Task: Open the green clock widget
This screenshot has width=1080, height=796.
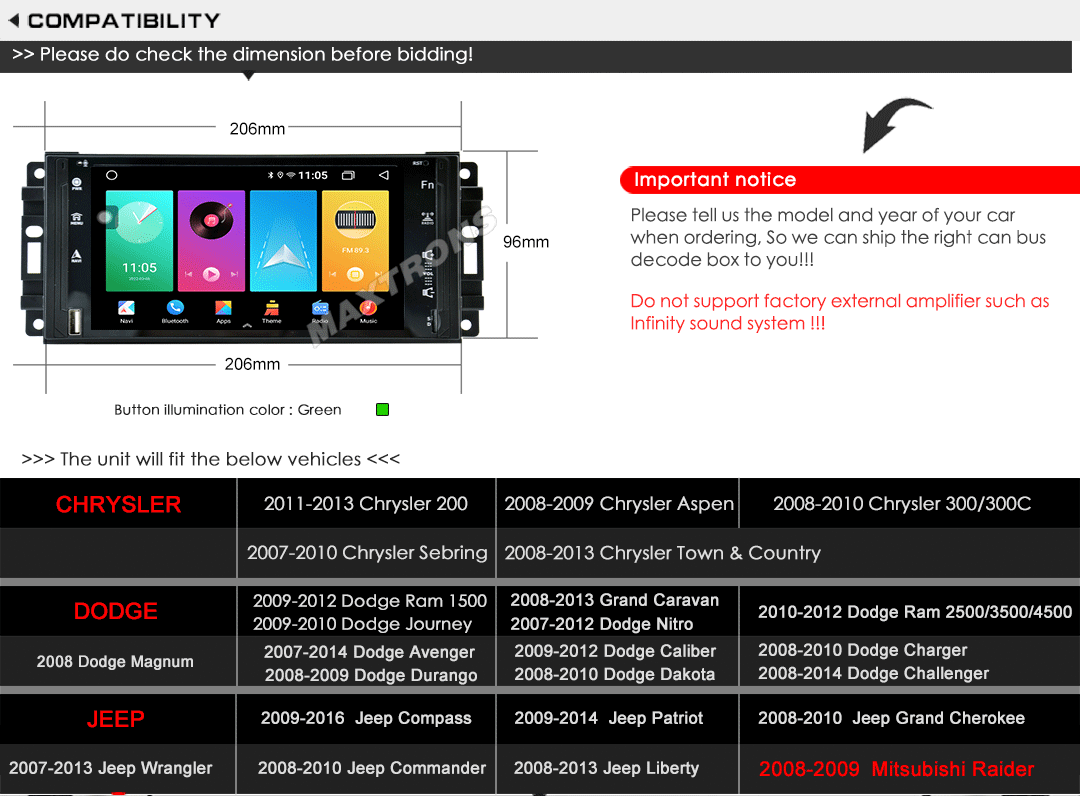Action: [x=139, y=241]
